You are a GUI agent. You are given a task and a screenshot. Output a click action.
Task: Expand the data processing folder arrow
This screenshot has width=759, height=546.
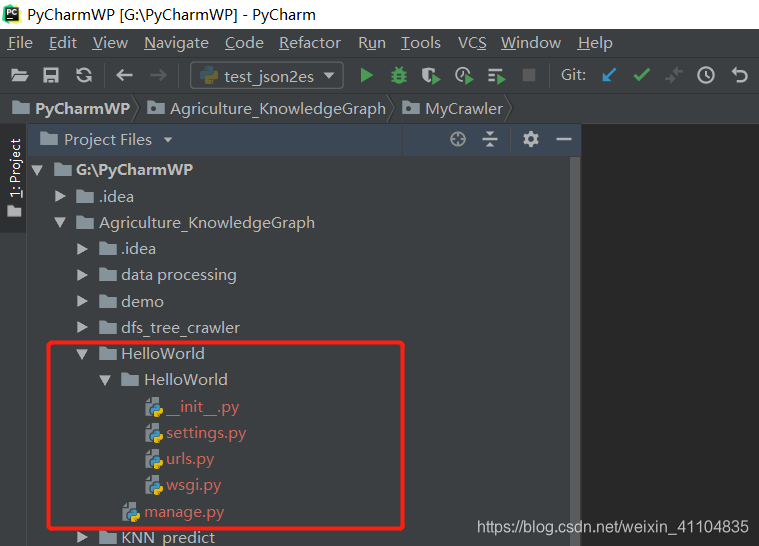[82, 275]
